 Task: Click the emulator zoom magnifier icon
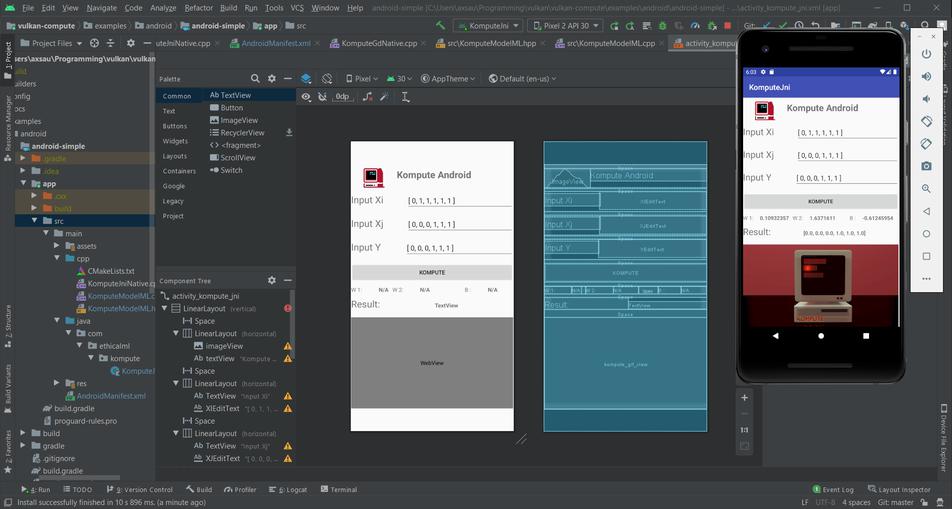(x=927, y=188)
